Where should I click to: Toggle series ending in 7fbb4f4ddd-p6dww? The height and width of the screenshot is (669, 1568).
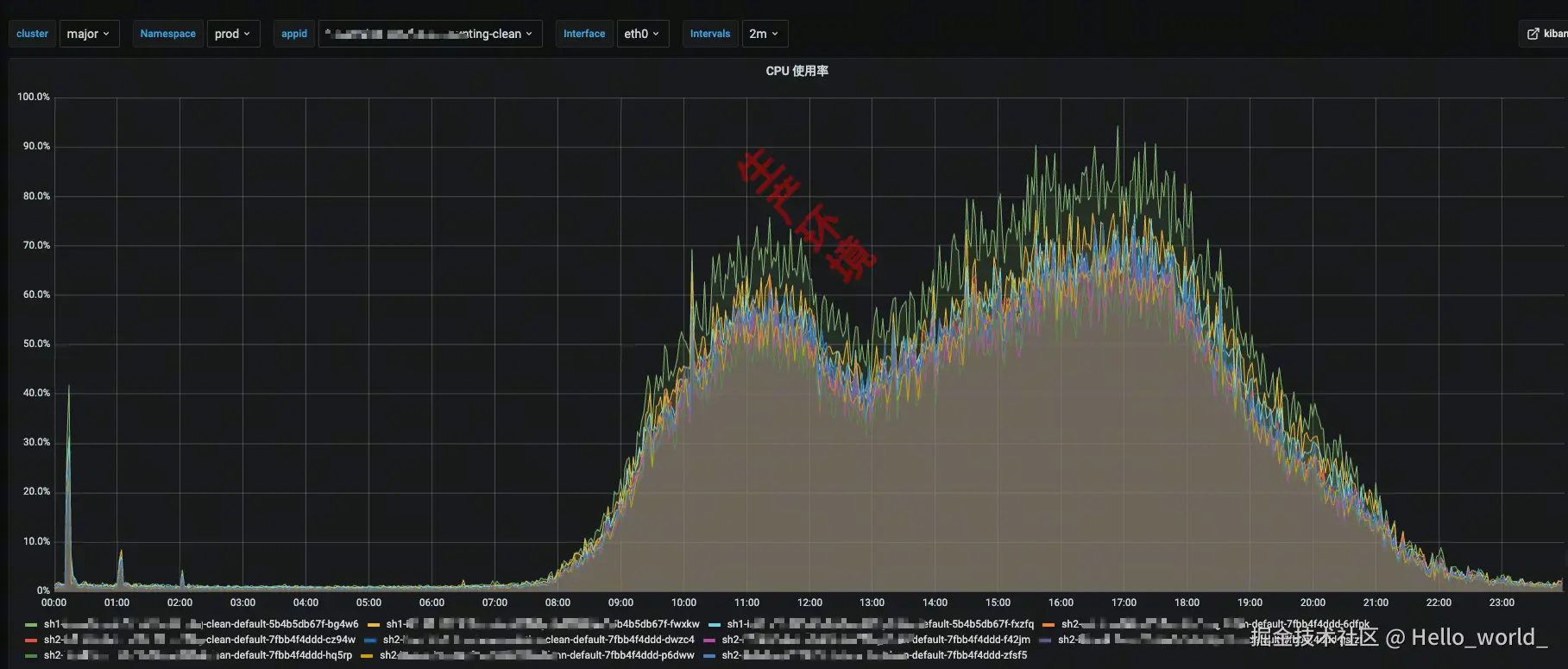(x=537, y=655)
